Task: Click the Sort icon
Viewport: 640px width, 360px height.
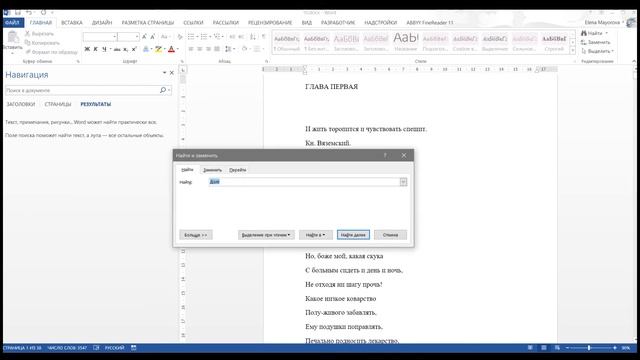Action: coord(253,37)
